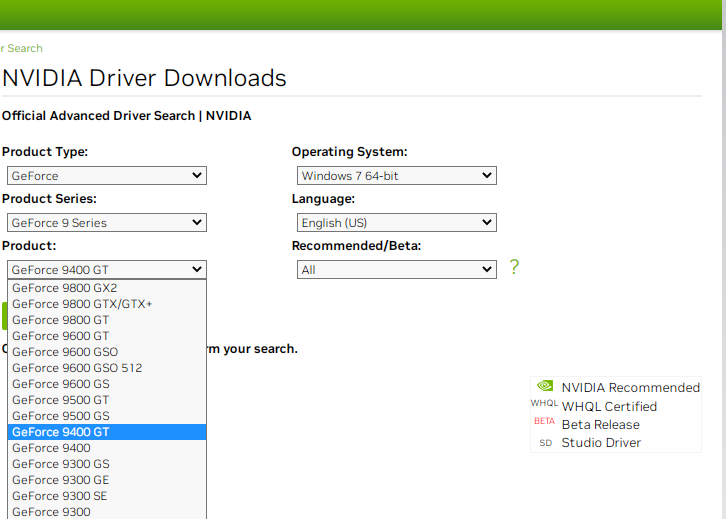
Task: Click the red BETA legend badge
Action: (x=544, y=421)
